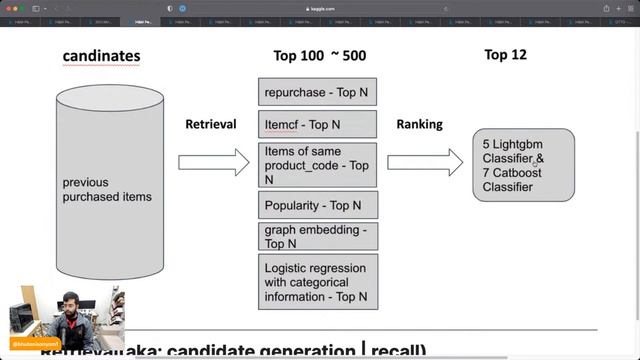Click the webcam video thumbnail overlay
Image resolution: width=640 pixels, height=360 pixels.
[x=67, y=318]
